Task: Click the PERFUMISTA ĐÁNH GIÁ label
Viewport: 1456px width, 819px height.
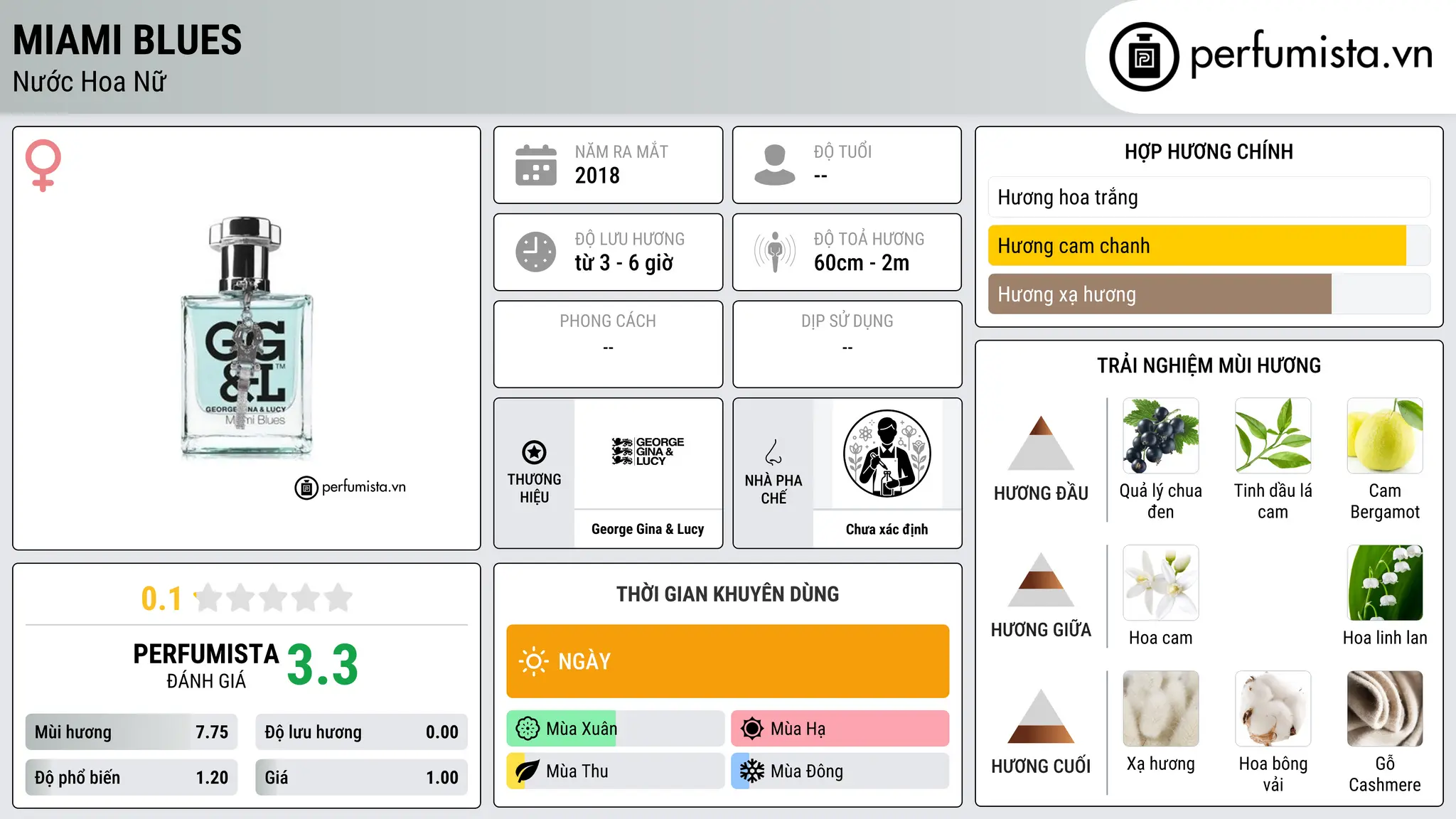Action: point(206,666)
